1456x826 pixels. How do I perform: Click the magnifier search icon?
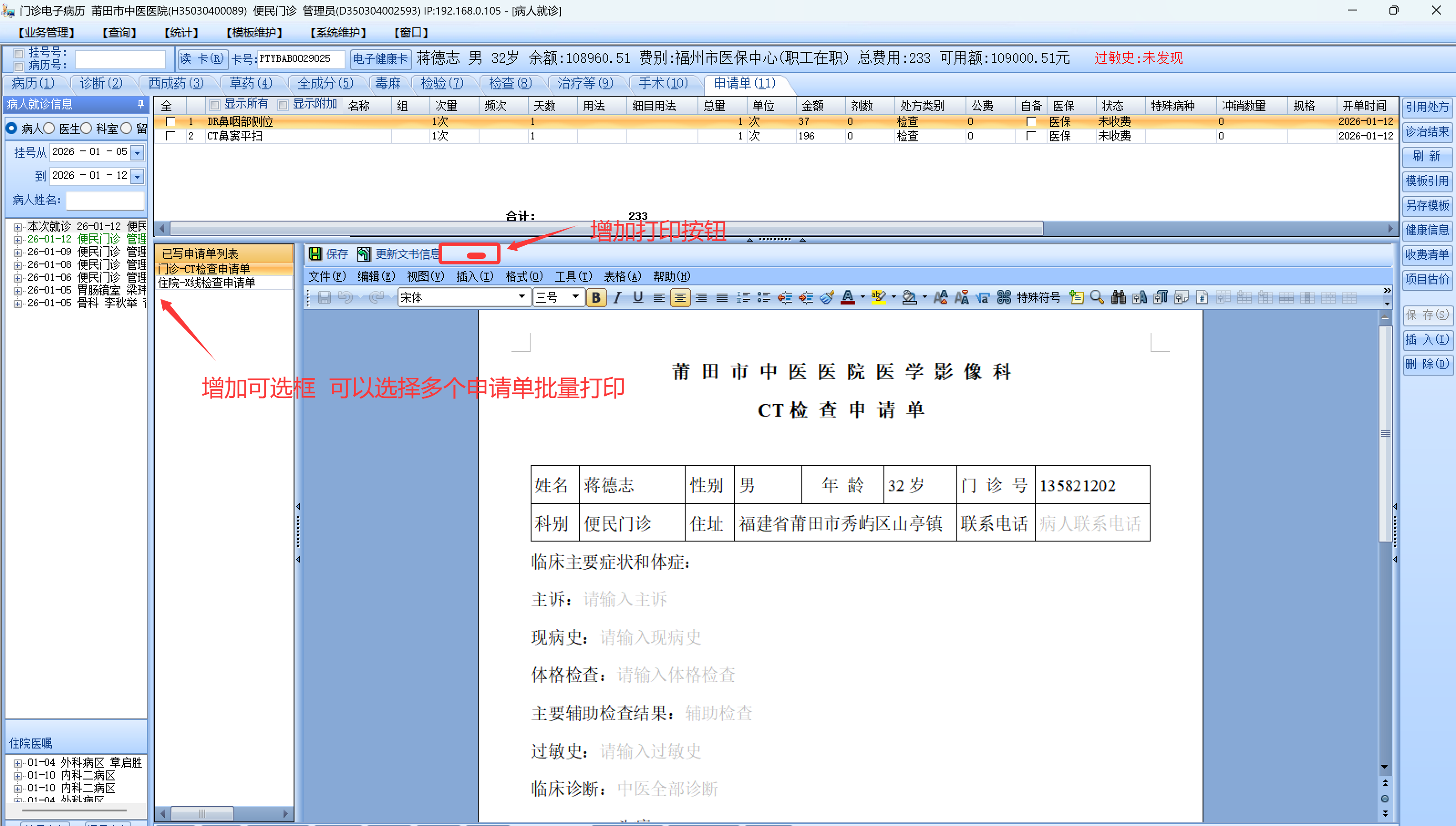tap(1097, 297)
